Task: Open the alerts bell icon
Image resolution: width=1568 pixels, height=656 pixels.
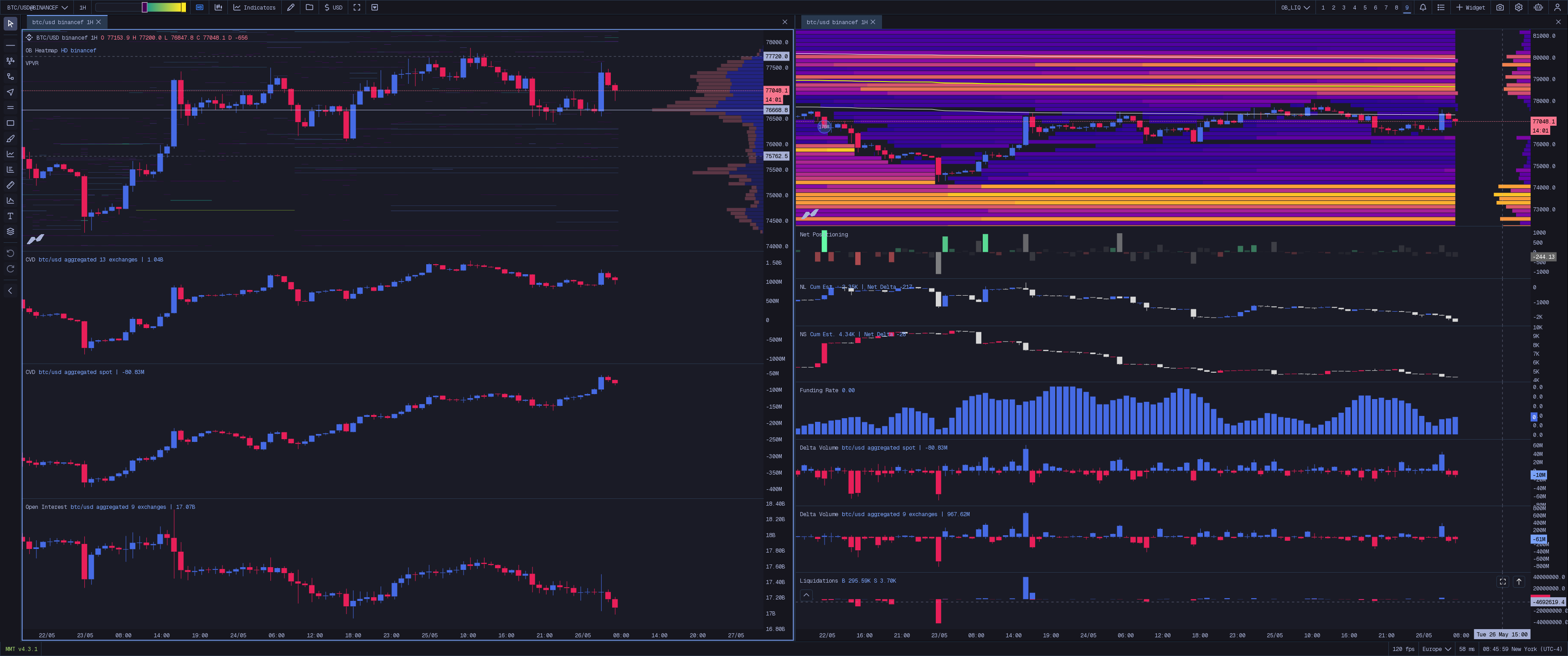Action: 1423,7
